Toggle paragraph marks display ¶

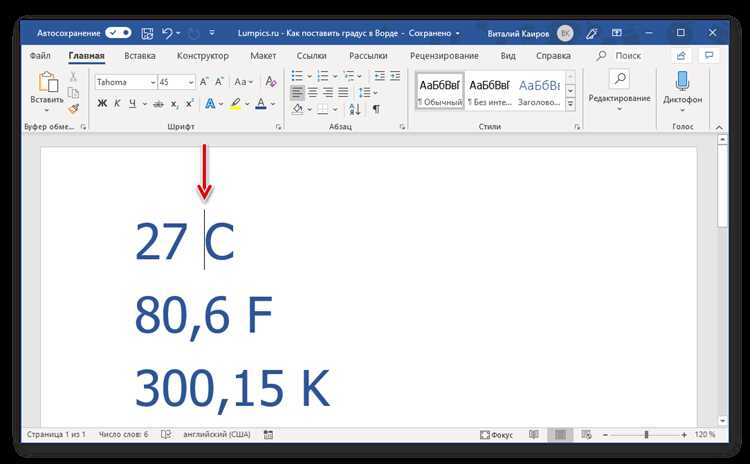coord(376,109)
